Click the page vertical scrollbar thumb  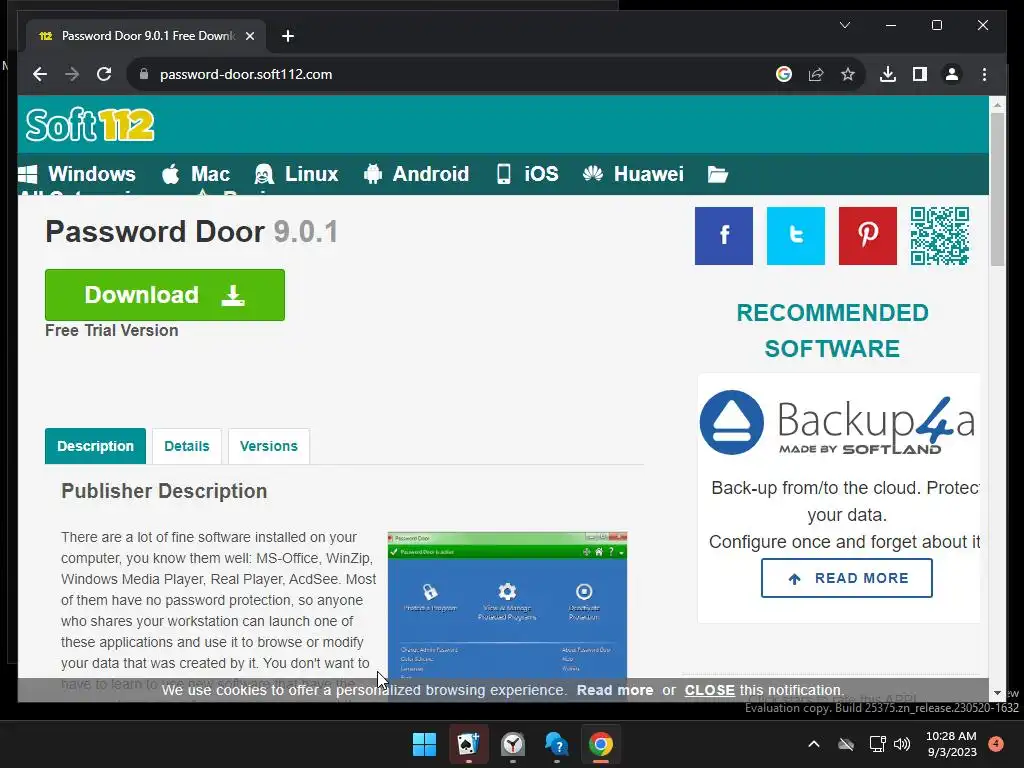pyautogui.click(x=997, y=189)
